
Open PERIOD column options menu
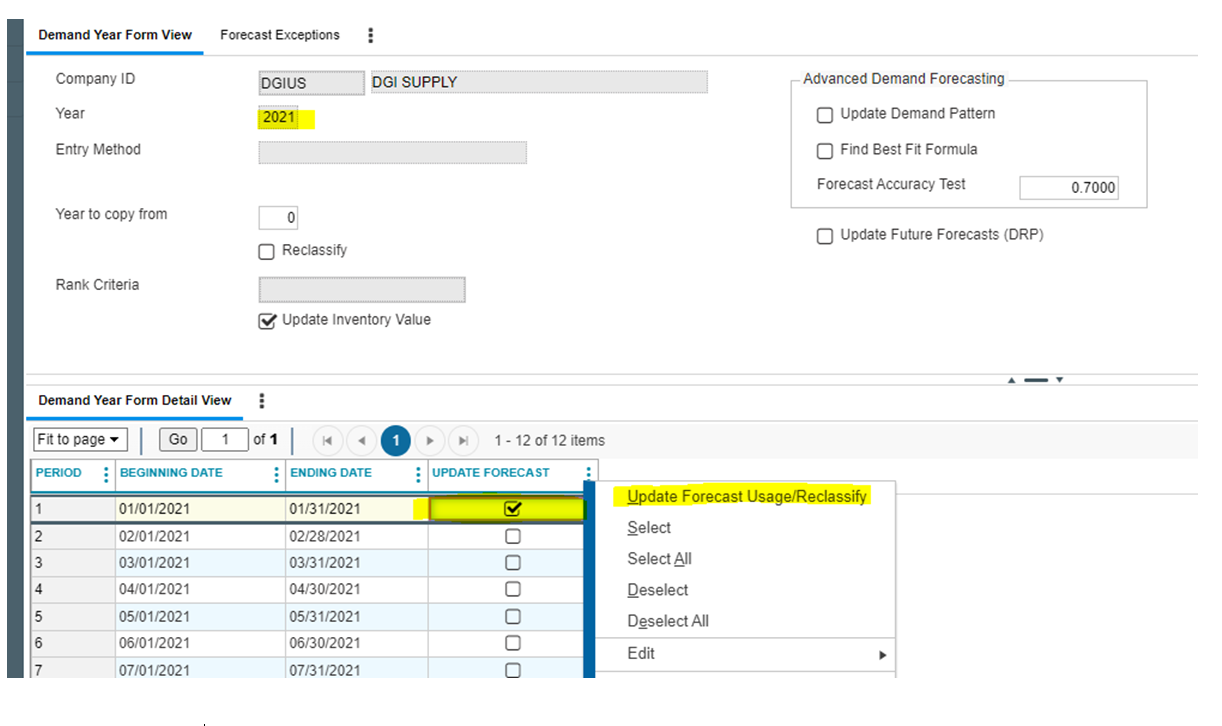[106, 474]
